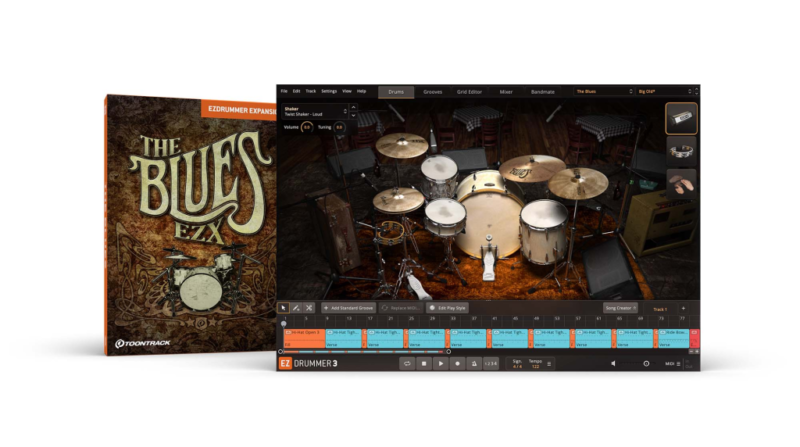Select the arrow pointer tool
The image size is (800, 447).
tap(284, 308)
